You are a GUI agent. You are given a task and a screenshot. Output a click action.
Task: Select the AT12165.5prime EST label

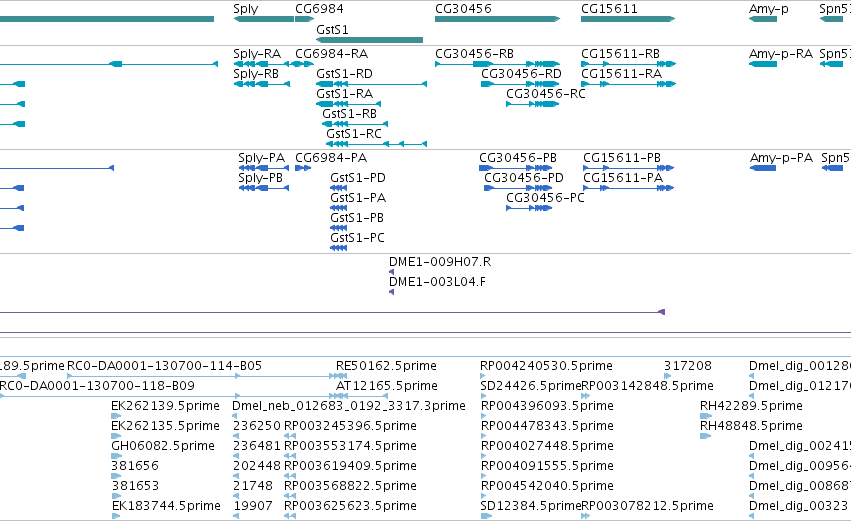[386, 386]
